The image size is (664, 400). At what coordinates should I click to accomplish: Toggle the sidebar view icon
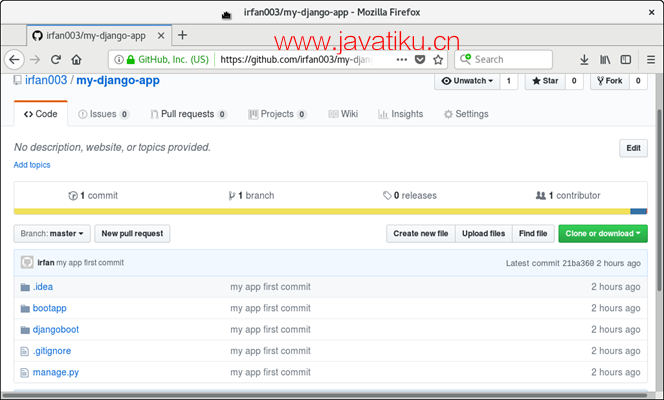click(625, 60)
